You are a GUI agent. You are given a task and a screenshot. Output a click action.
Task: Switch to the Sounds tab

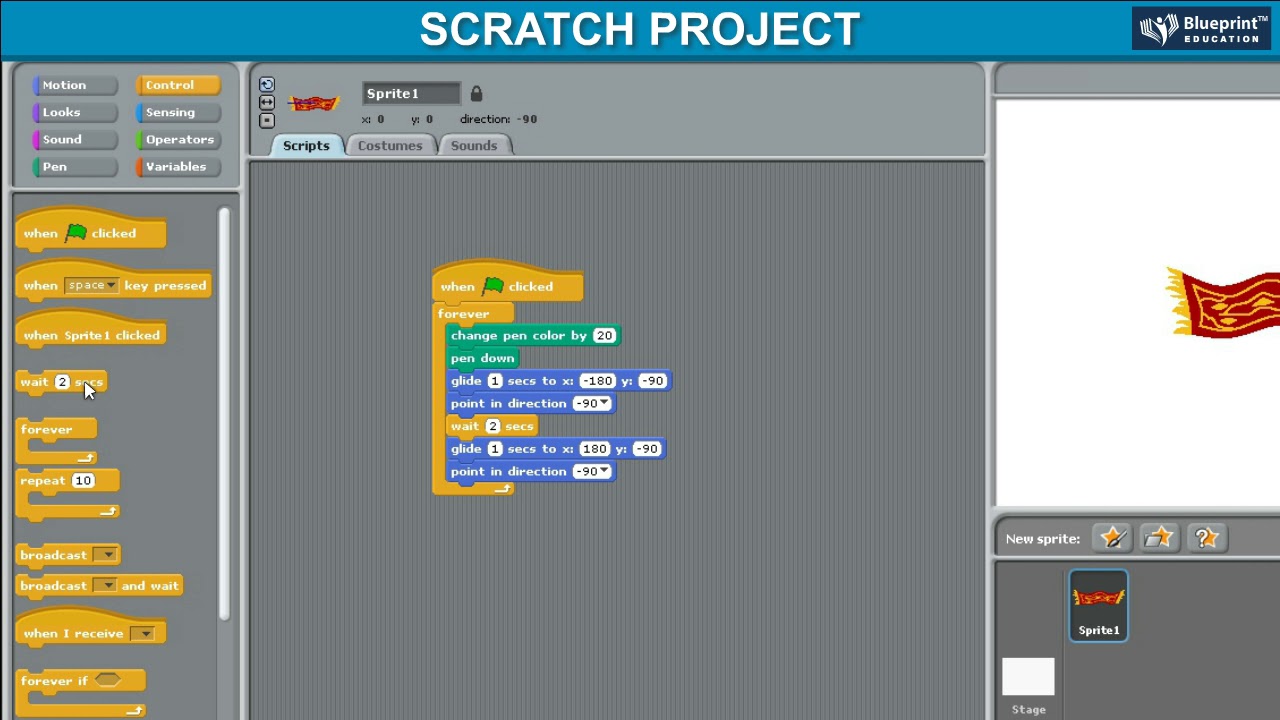474,146
